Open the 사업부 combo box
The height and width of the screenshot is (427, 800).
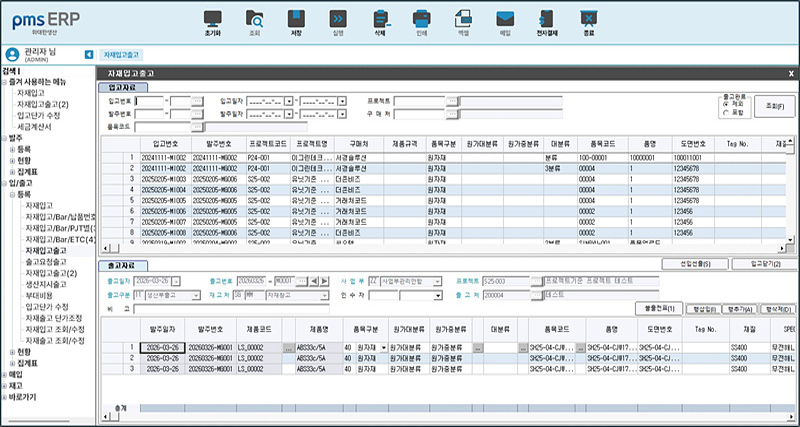pos(437,281)
